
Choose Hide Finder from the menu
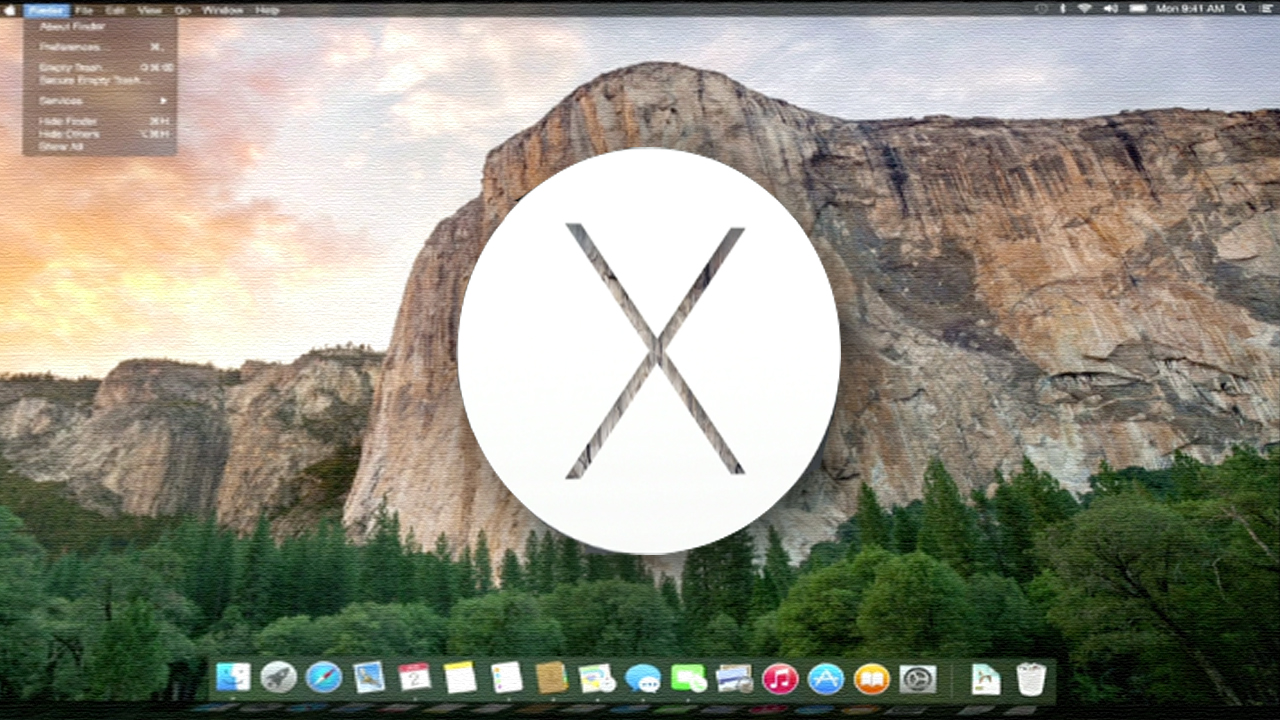68,121
